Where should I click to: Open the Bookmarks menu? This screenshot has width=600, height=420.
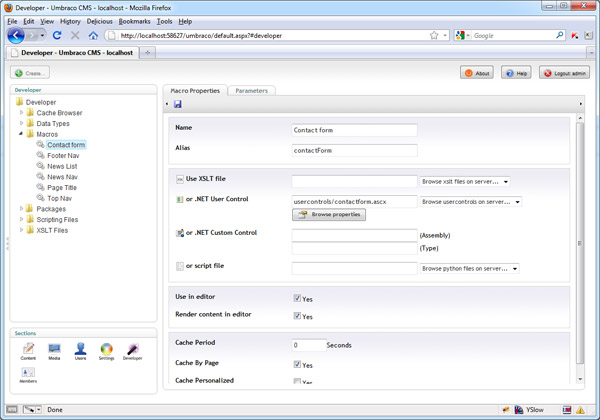[x=134, y=21]
